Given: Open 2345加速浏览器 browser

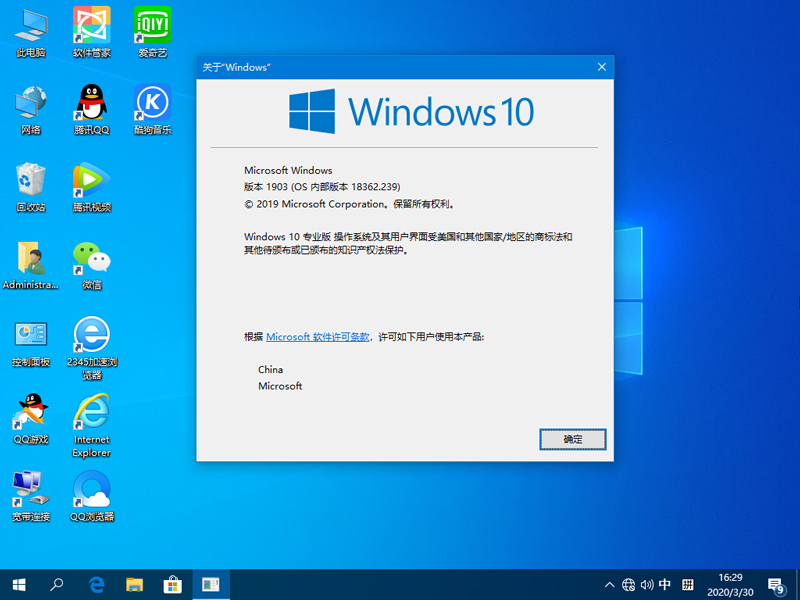Looking at the screenshot, I should coord(90,335).
